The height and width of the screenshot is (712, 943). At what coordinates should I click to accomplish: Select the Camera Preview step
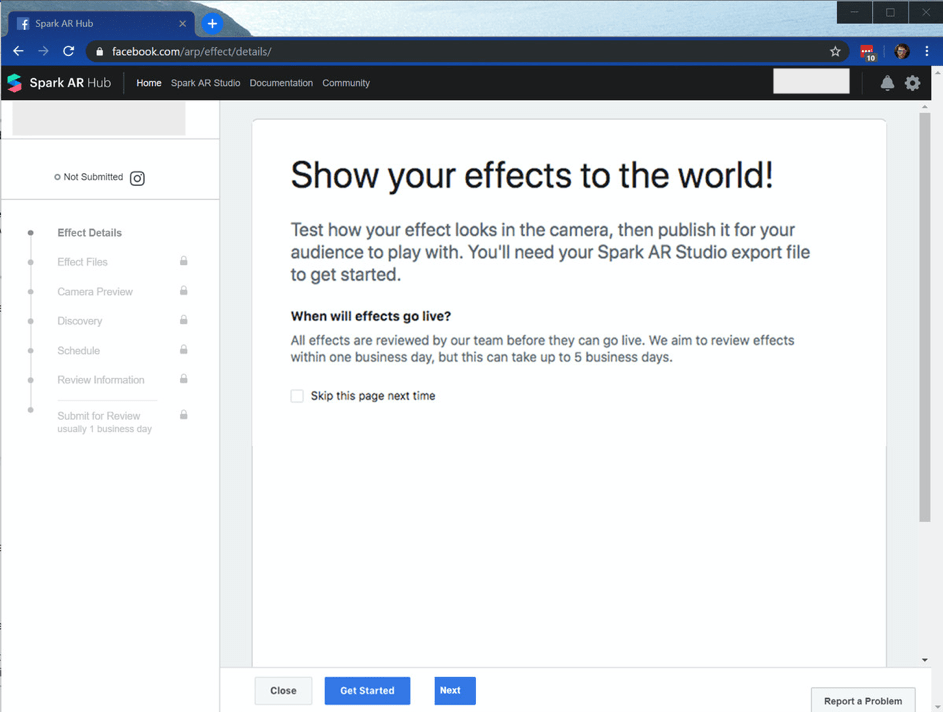(x=95, y=292)
